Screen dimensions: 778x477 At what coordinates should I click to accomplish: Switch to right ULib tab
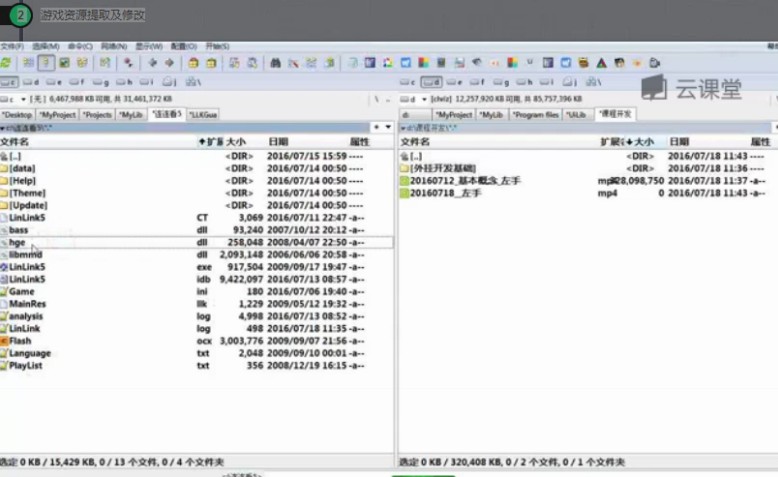click(x=577, y=115)
